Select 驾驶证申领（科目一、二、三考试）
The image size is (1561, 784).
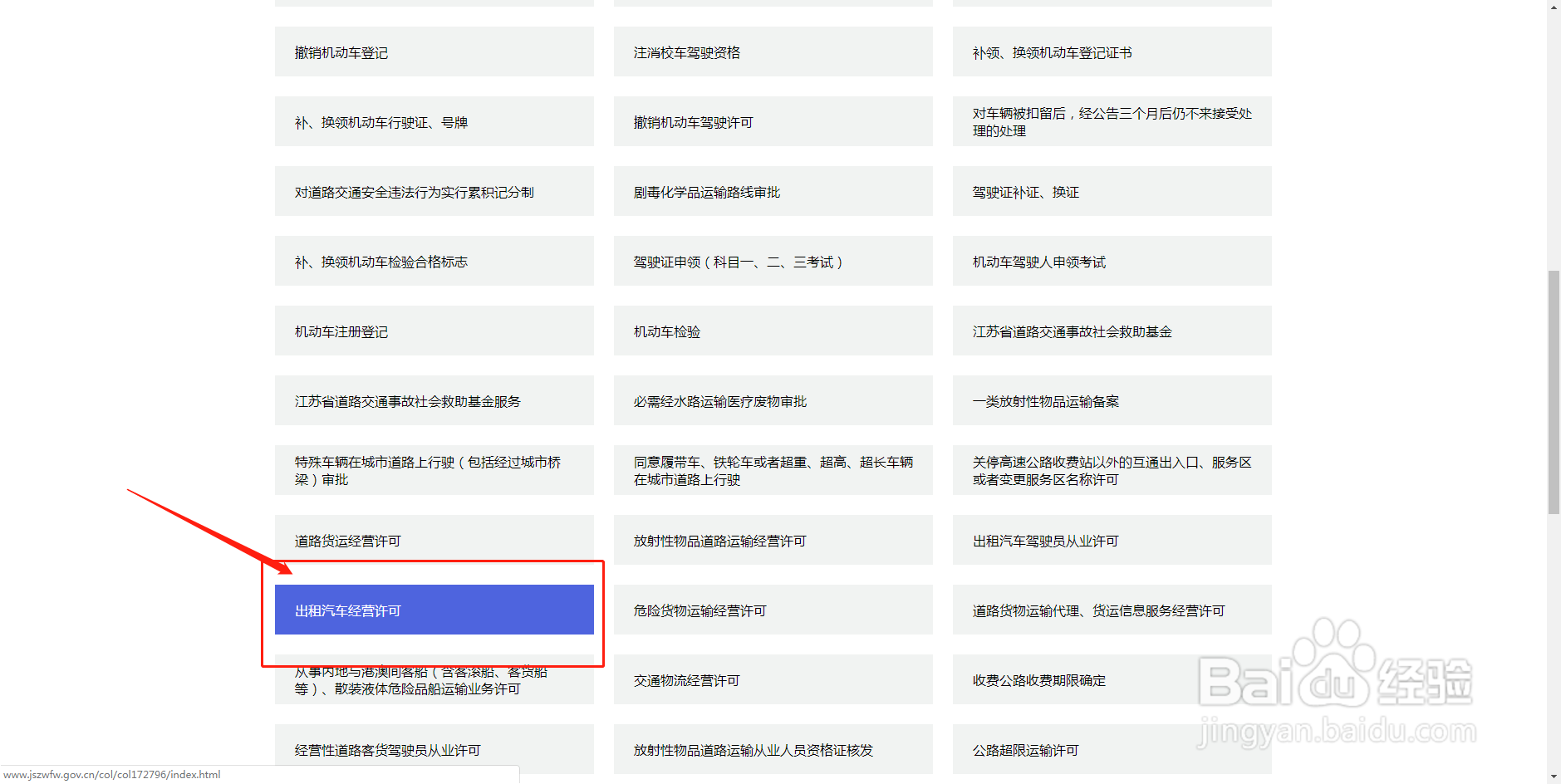(x=772, y=261)
